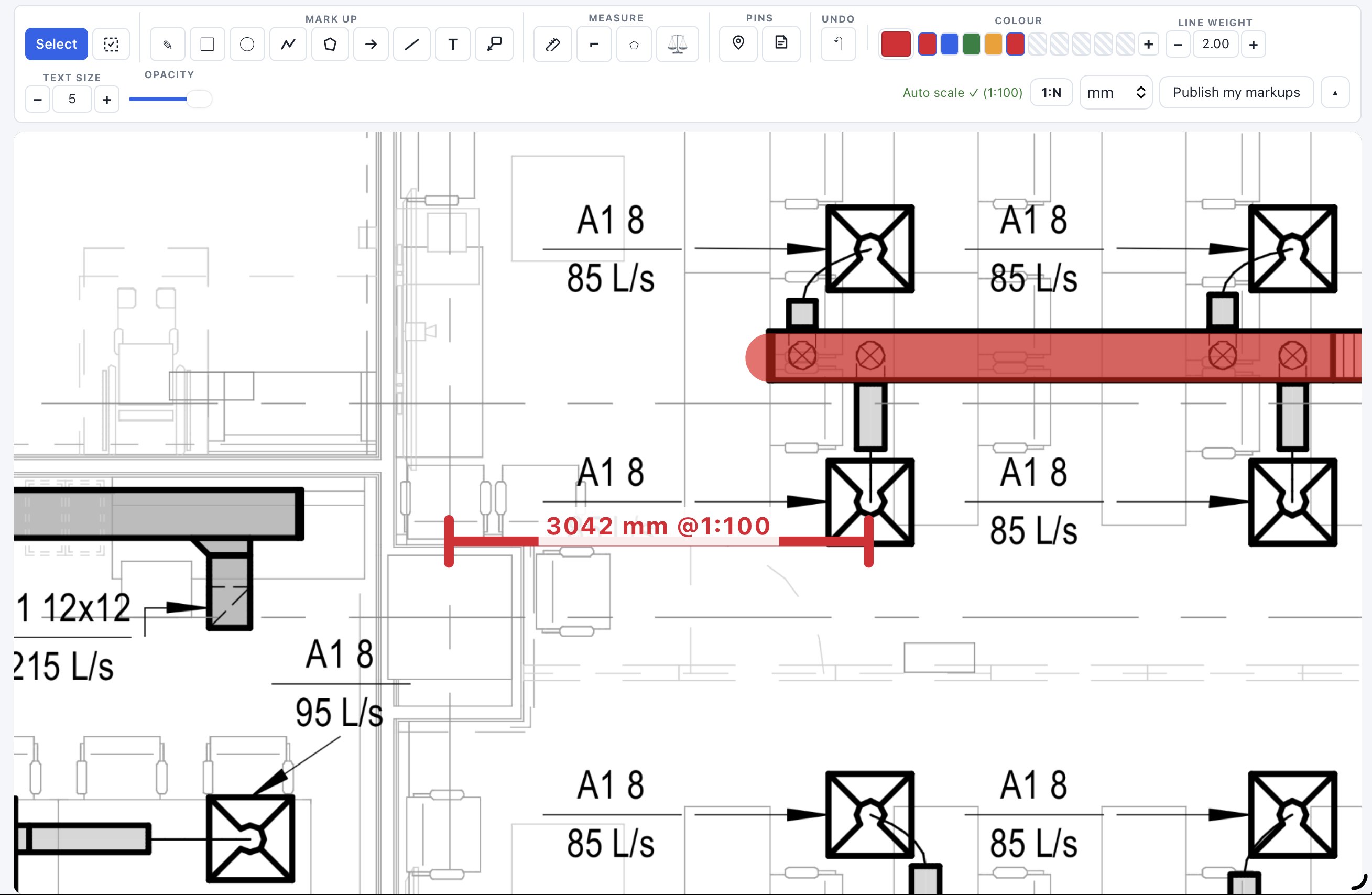Increase line weight with plus button
Screen dimensions: 1372x895
1253,45
